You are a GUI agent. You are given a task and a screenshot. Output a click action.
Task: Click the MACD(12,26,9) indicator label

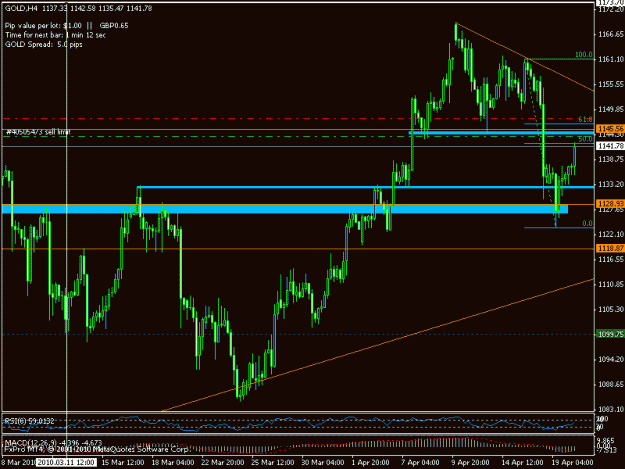click(53, 443)
